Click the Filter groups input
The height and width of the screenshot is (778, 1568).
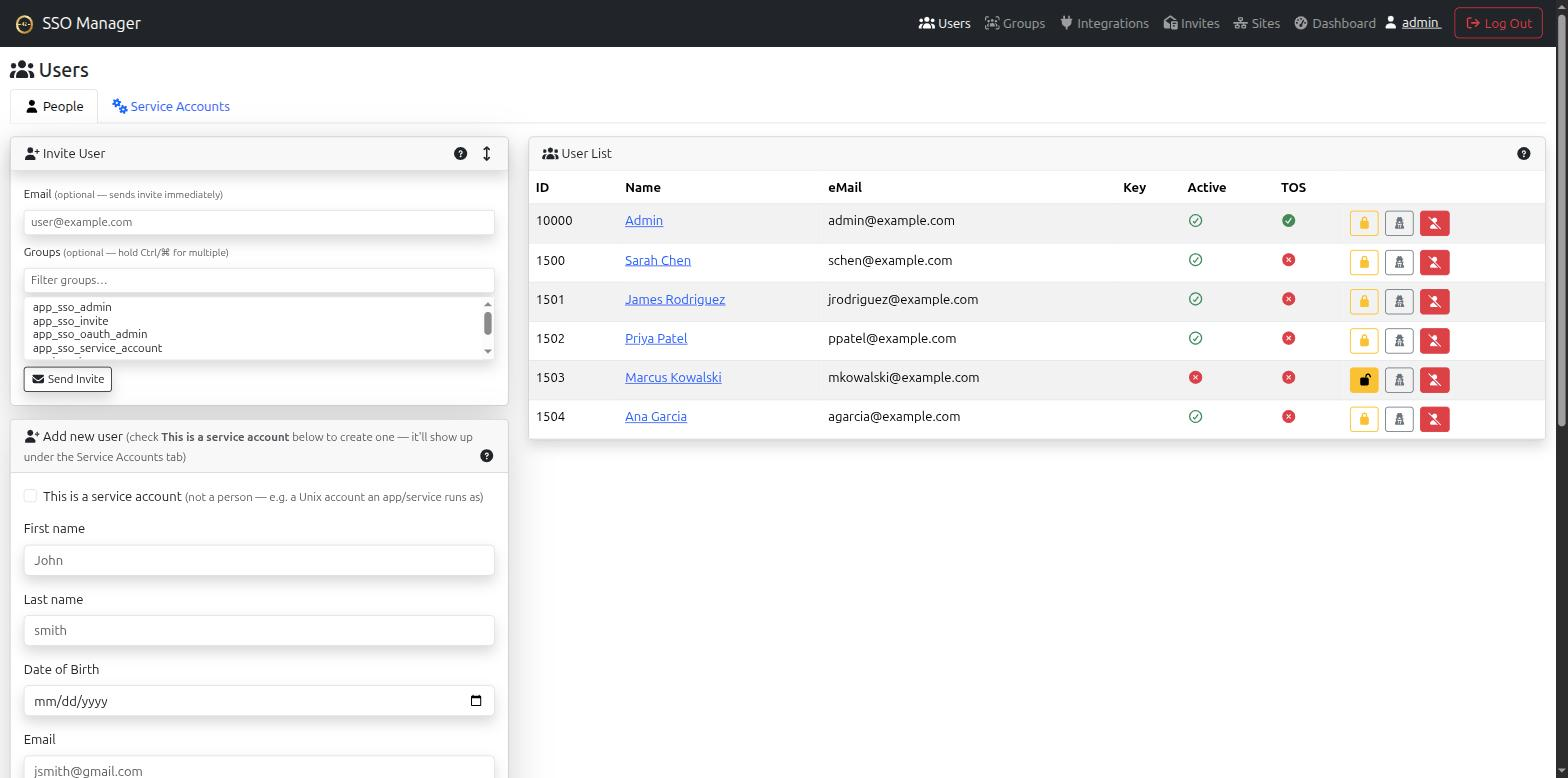tap(259, 280)
